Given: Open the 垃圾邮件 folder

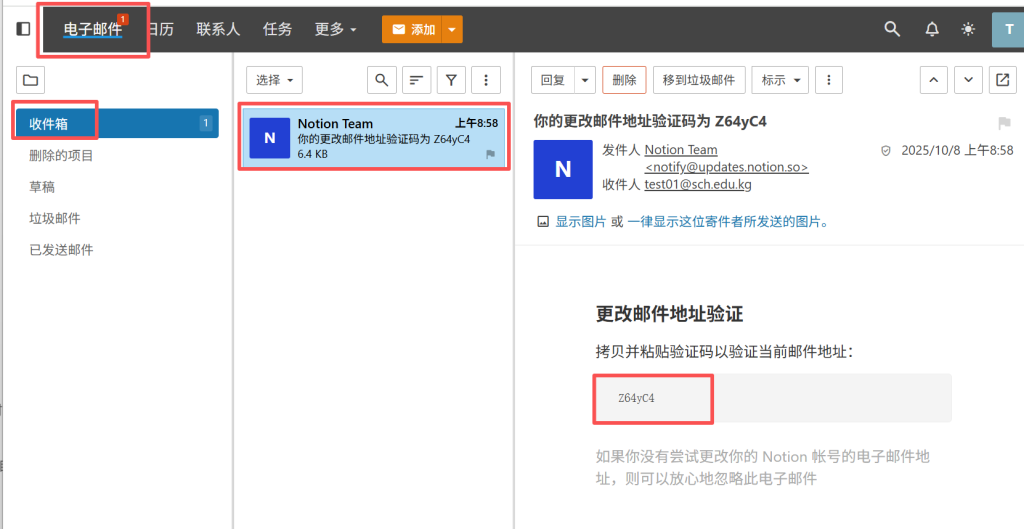Looking at the screenshot, I should click(54, 218).
